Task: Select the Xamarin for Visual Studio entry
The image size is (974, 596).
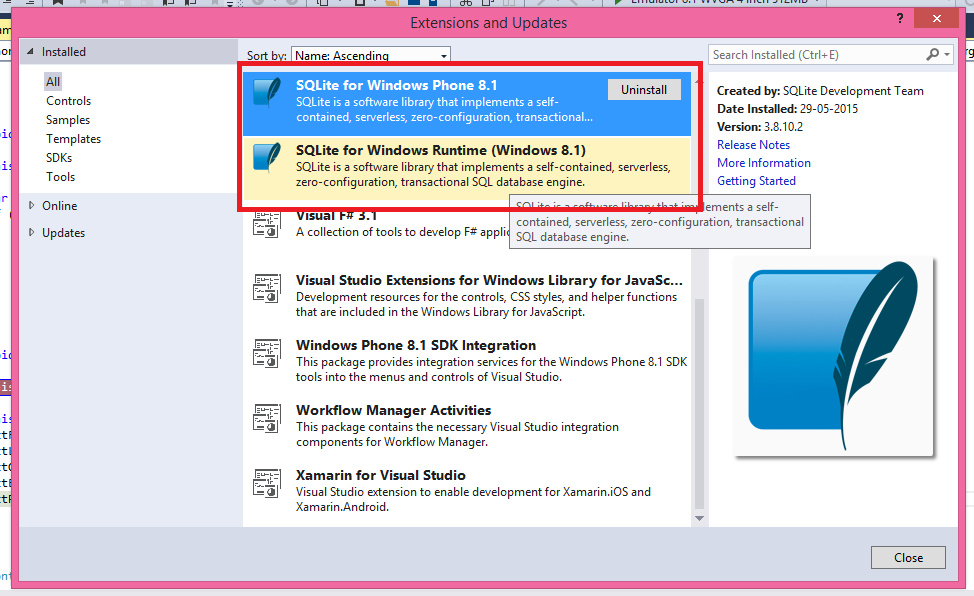Action: click(467, 490)
